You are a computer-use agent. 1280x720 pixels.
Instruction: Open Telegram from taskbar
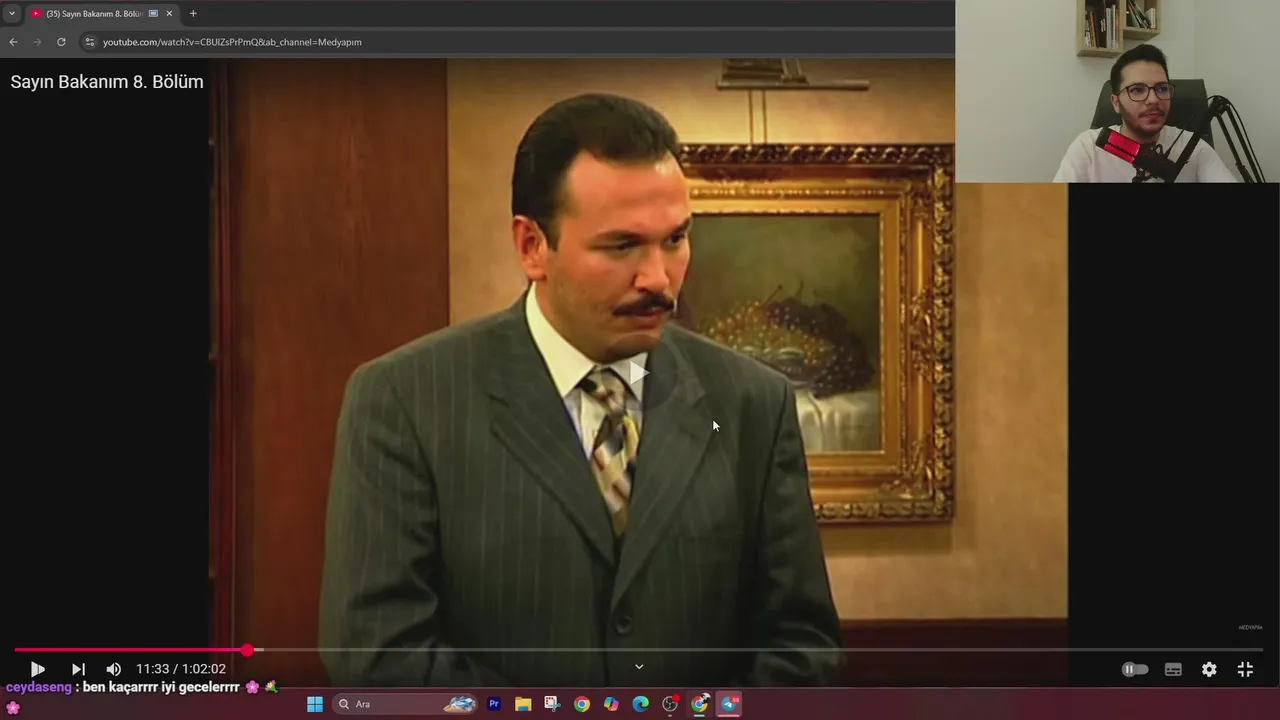730,704
